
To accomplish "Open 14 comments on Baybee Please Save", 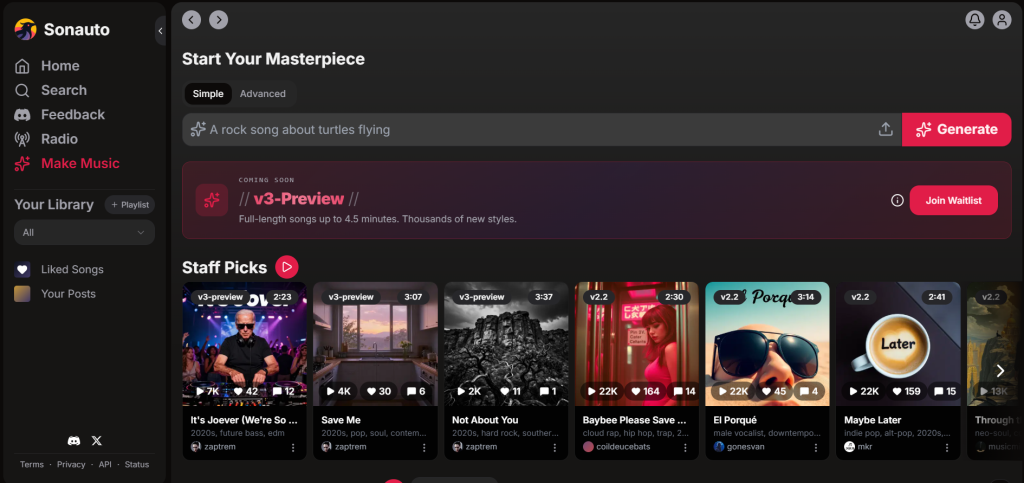I will coord(684,391).
